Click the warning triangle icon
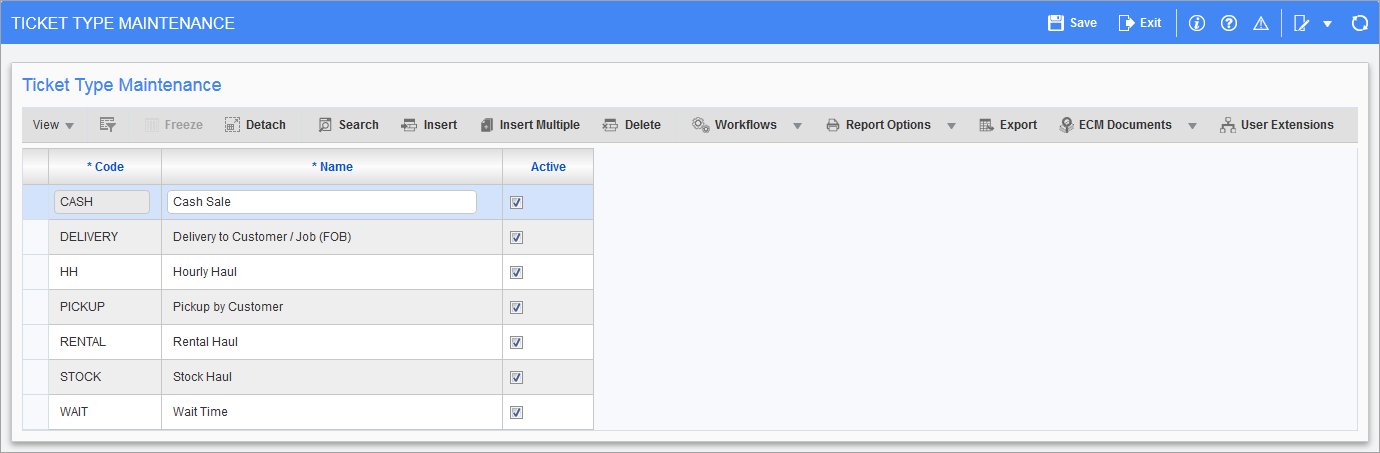1380x453 pixels. point(1260,23)
